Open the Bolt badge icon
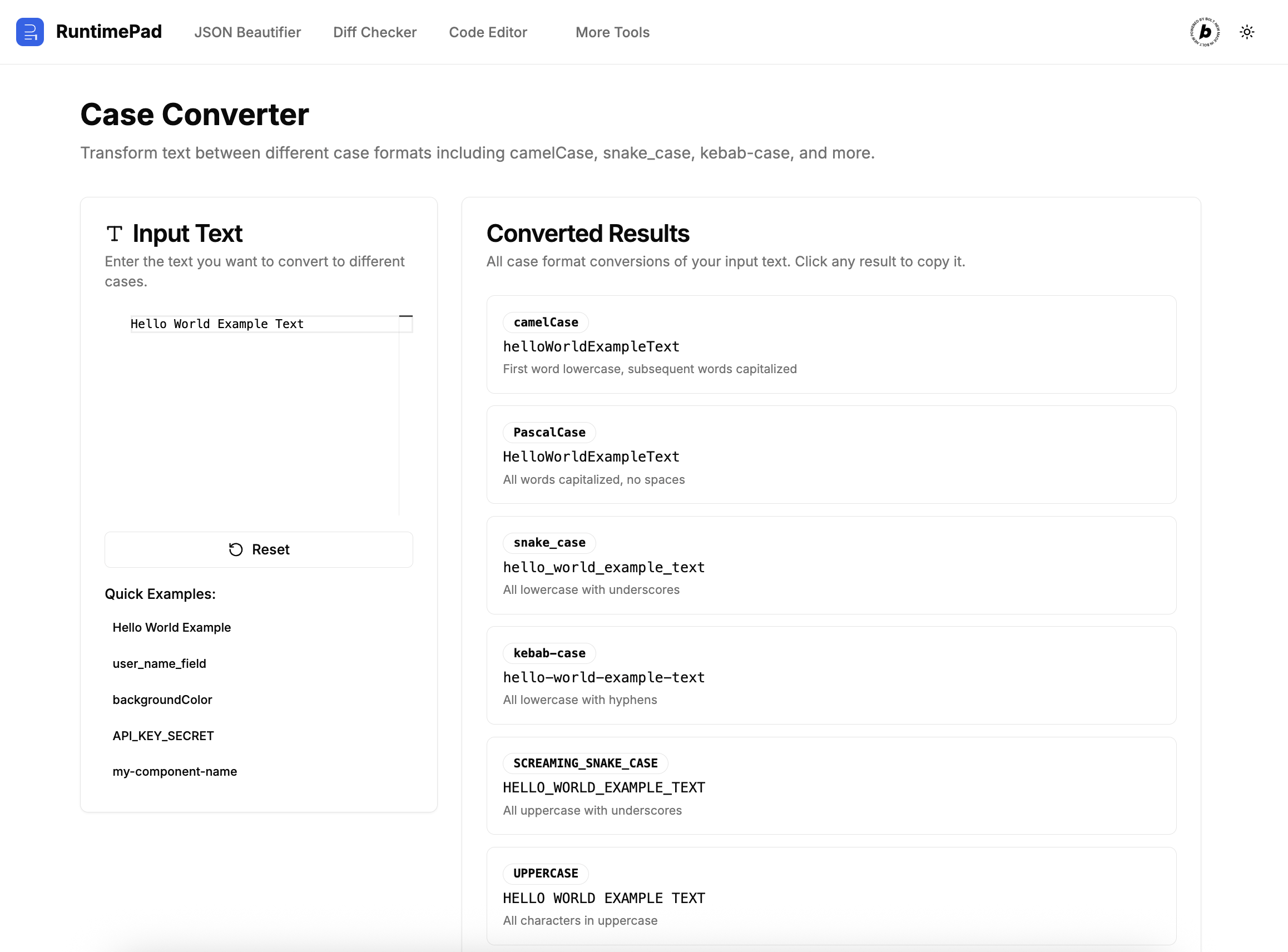This screenshot has width=1288, height=952. [x=1205, y=32]
